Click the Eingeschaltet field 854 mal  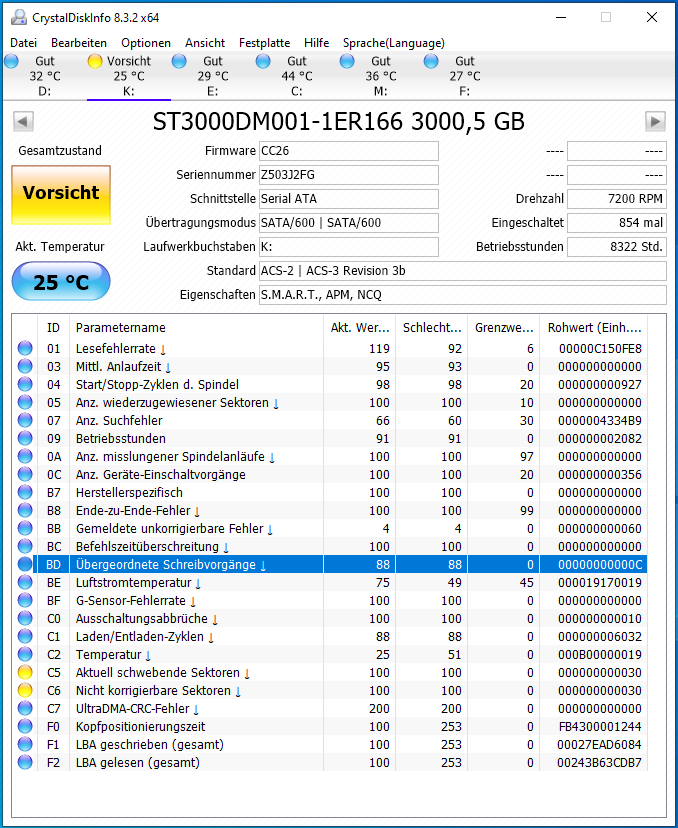616,223
